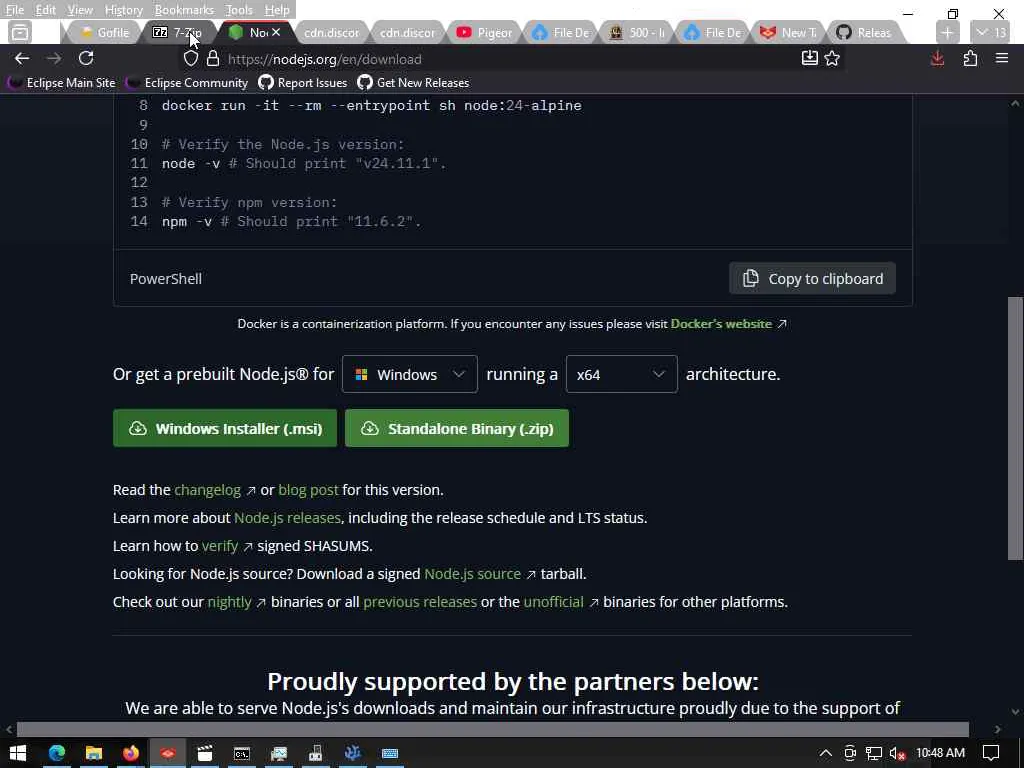The height and width of the screenshot is (768, 1024).
Task: Show site security padlock info
Action: (213, 59)
